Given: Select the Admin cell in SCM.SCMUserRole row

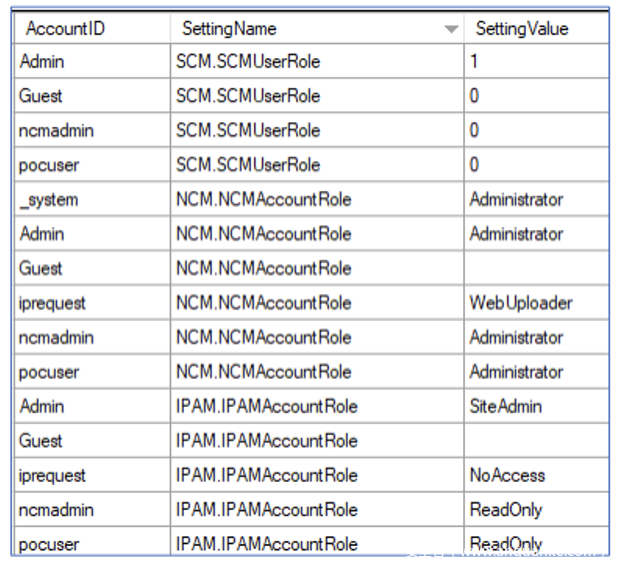Looking at the screenshot, I should coord(42,62).
